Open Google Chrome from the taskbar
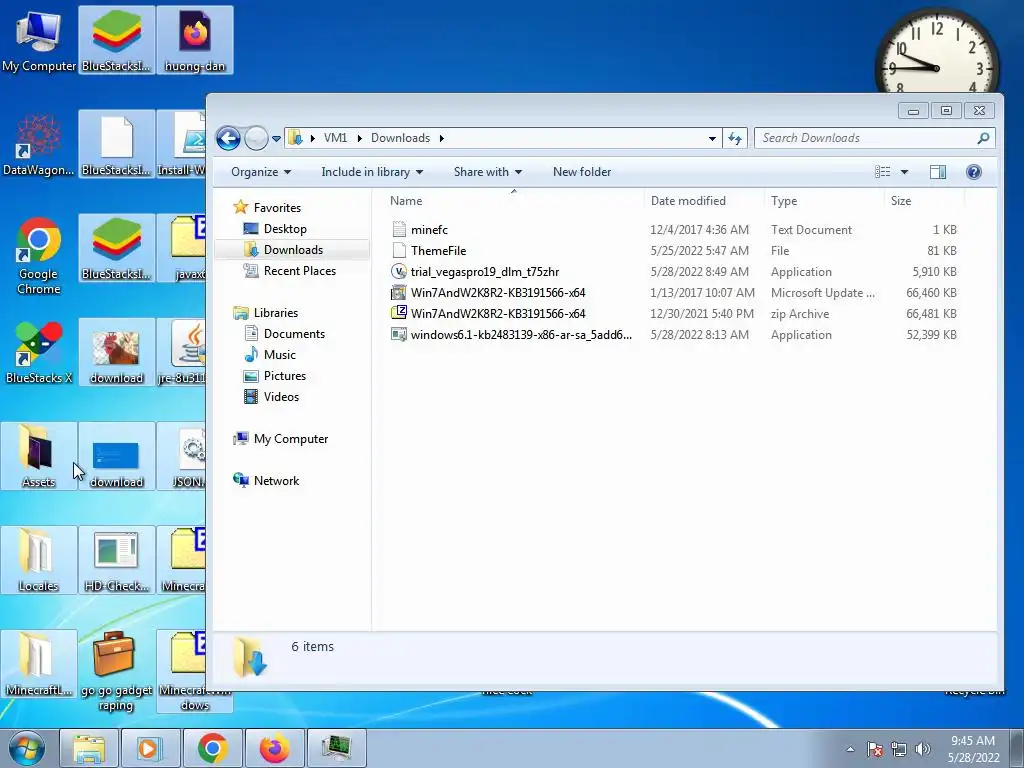This screenshot has width=1024, height=768. point(213,748)
